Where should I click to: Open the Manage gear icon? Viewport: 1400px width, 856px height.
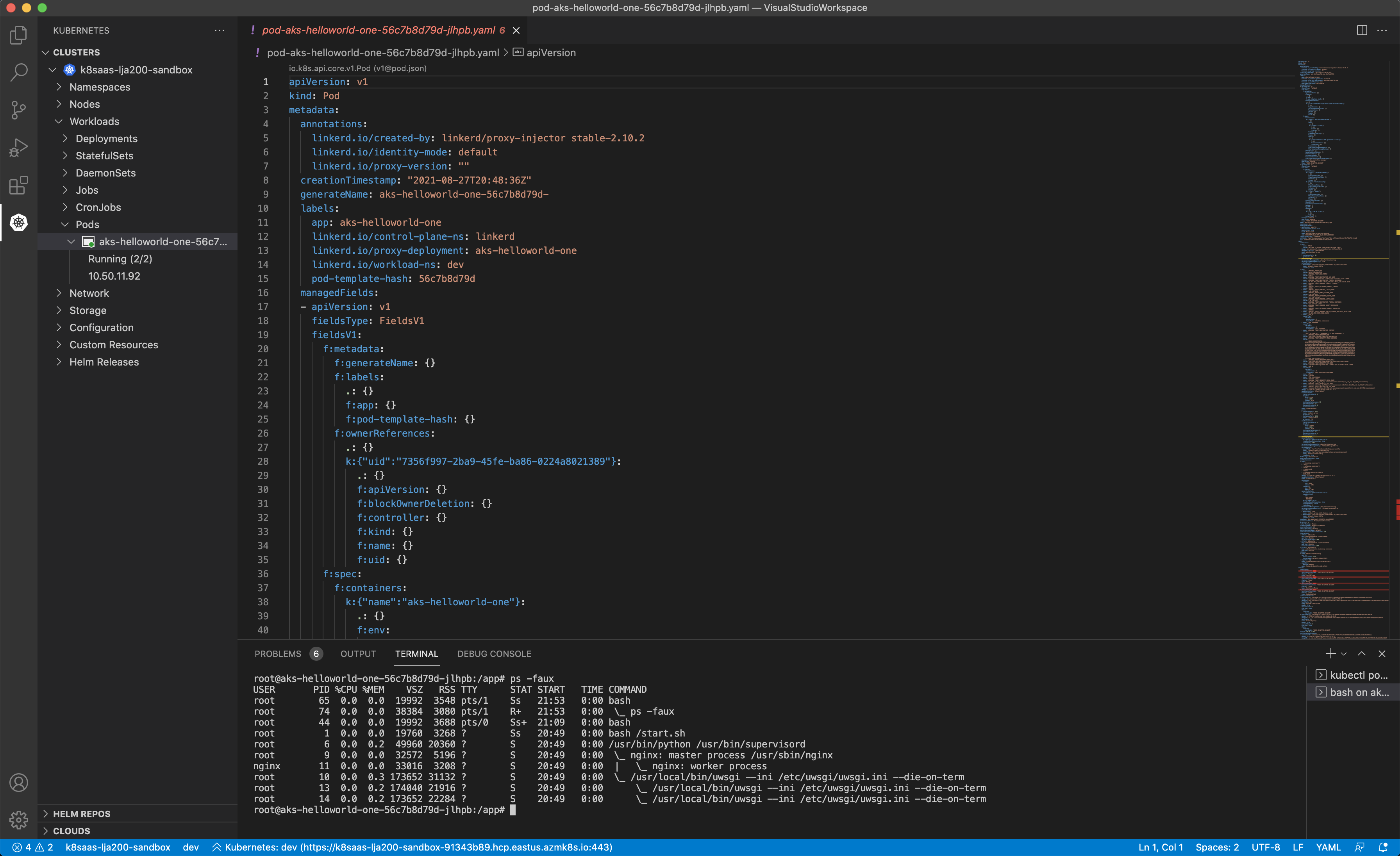tap(19, 820)
